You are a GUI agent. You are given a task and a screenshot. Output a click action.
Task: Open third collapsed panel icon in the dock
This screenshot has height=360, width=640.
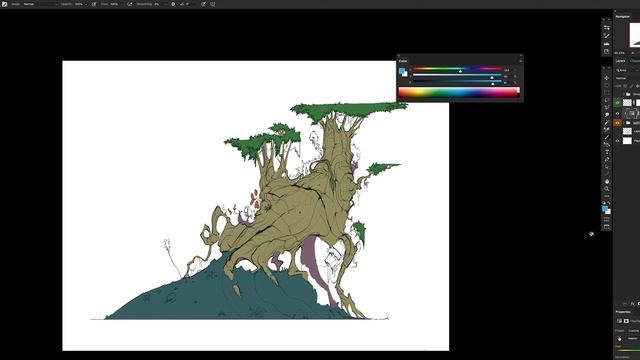(607, 44)
